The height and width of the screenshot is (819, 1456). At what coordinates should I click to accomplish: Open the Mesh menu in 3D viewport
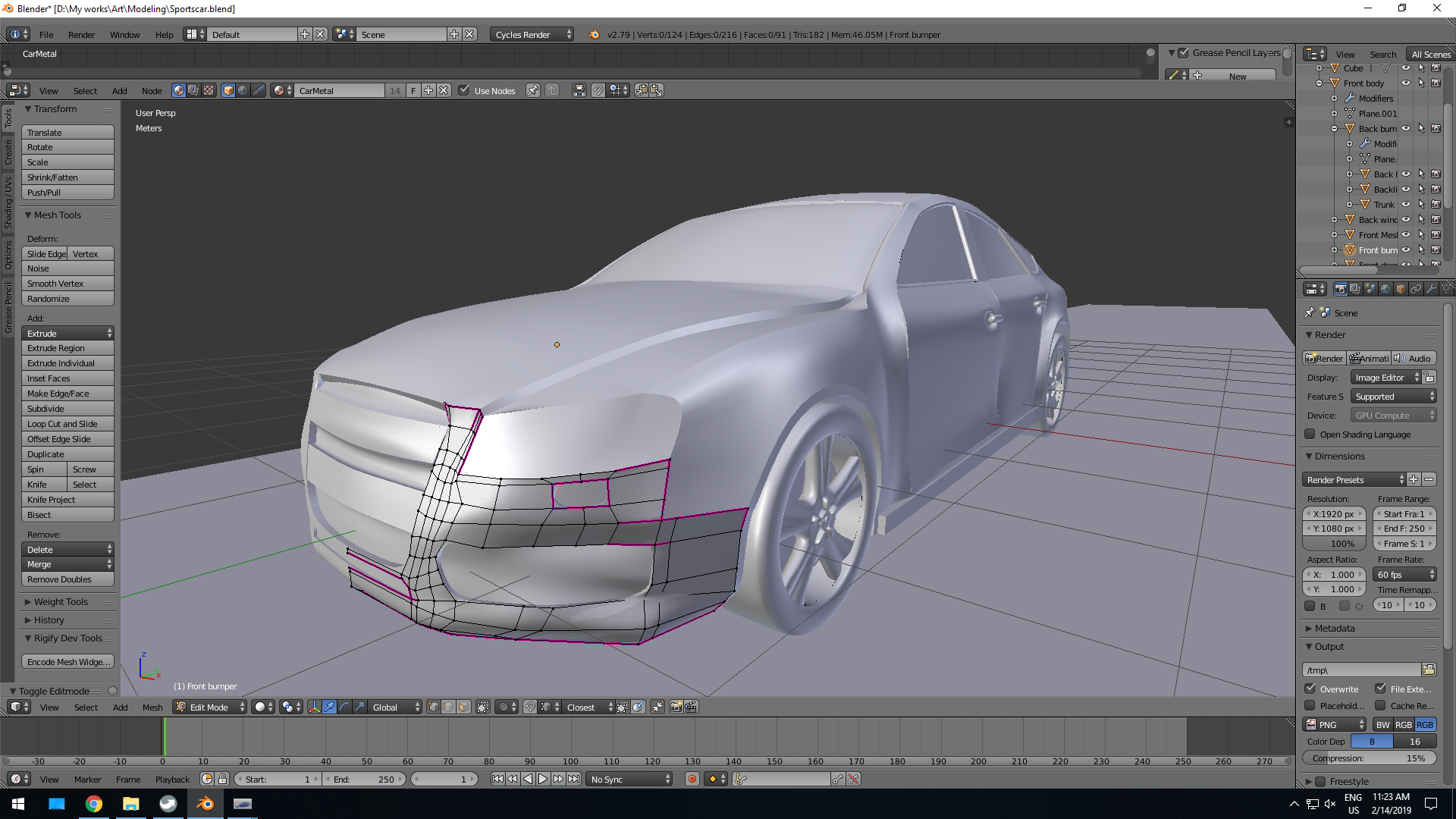coord(152,708)
